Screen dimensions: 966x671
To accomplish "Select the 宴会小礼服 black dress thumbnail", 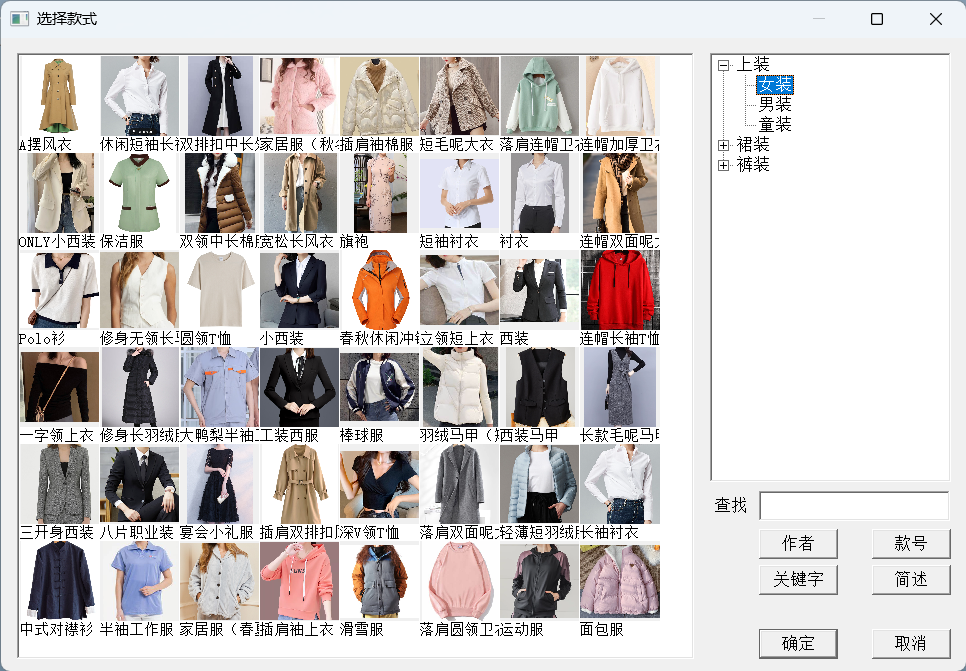I will [x=219, y=484].
